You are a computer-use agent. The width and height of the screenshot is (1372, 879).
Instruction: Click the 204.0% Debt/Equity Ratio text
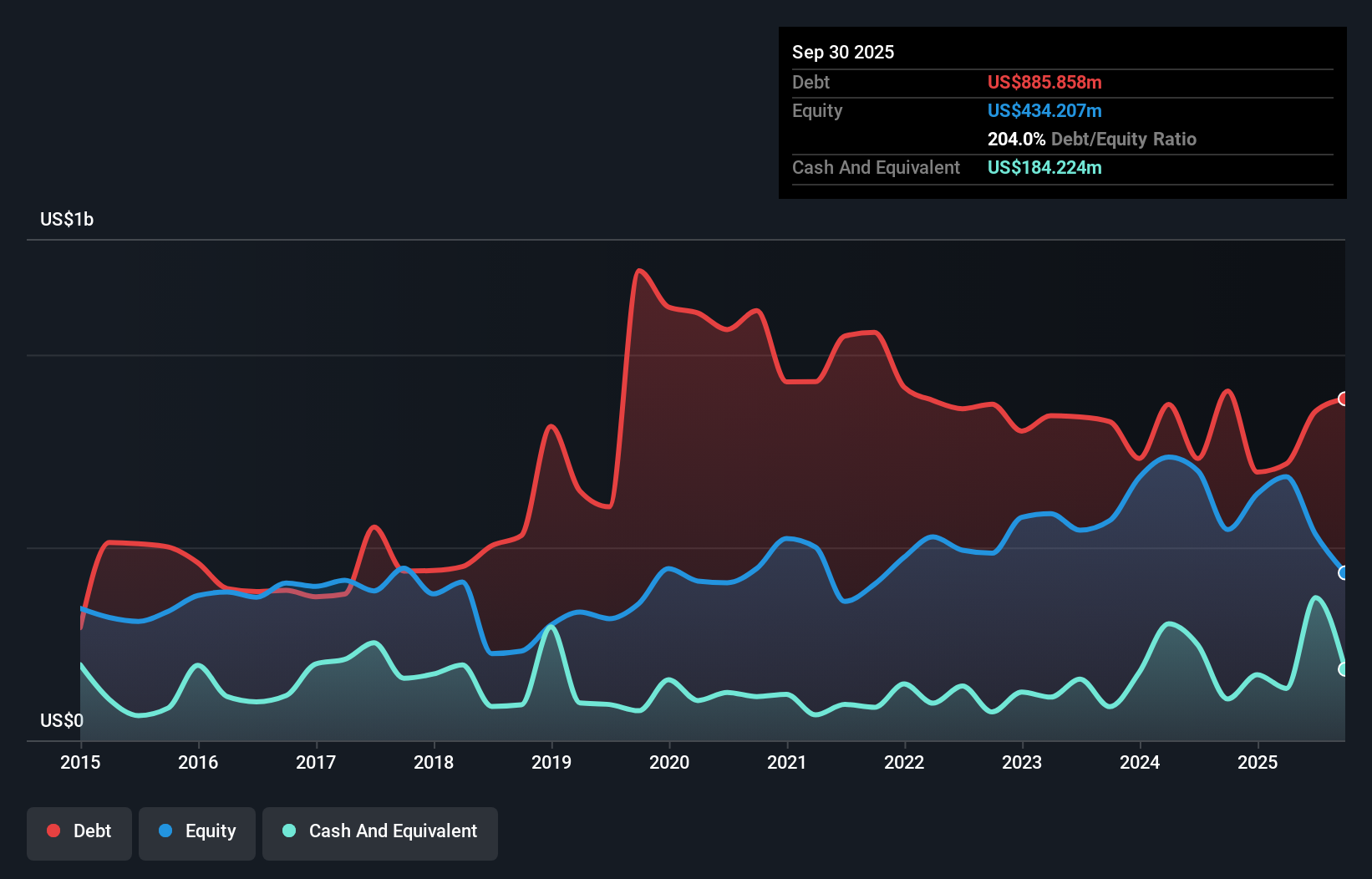(1091, 139)
